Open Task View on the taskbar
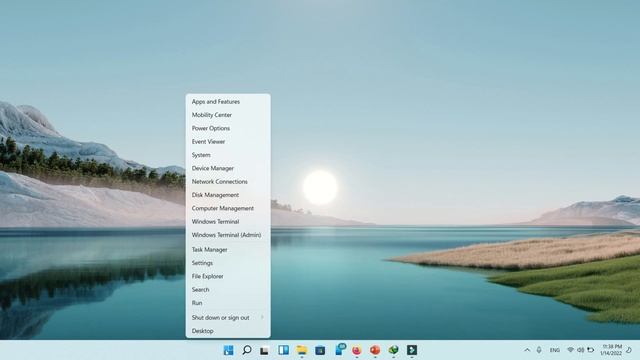640x360 pixels. pos(264,350)
